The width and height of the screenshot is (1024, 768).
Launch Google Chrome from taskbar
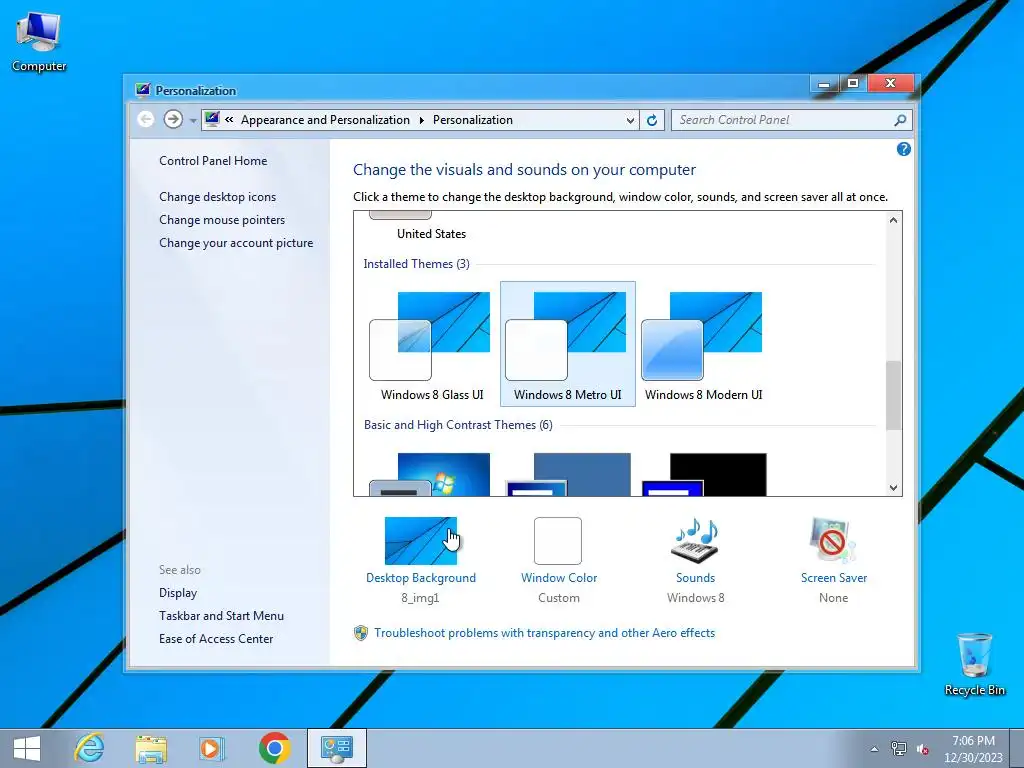click(x=274, y=748)
